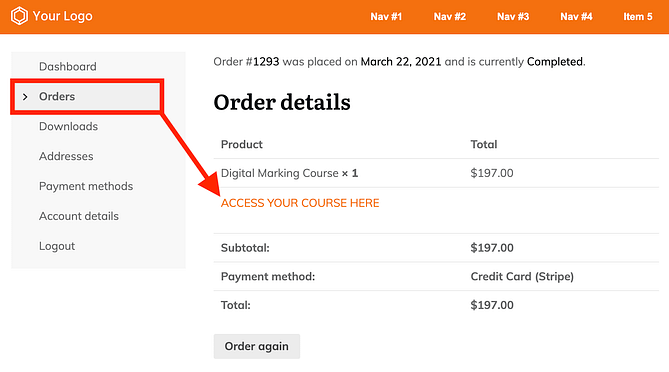This screenshot has height=372, width=669.
Task: Go to Nav #3 menu item
Action: pyautogui.click(x=513, y=17)
